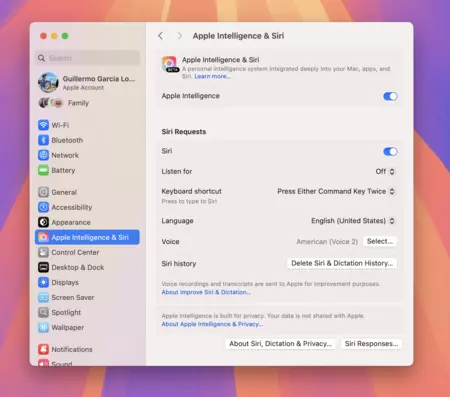Viewport: 450px width, 397px height.
Task: Follow the Learn more… link
Action: click(x=212, y=76)
